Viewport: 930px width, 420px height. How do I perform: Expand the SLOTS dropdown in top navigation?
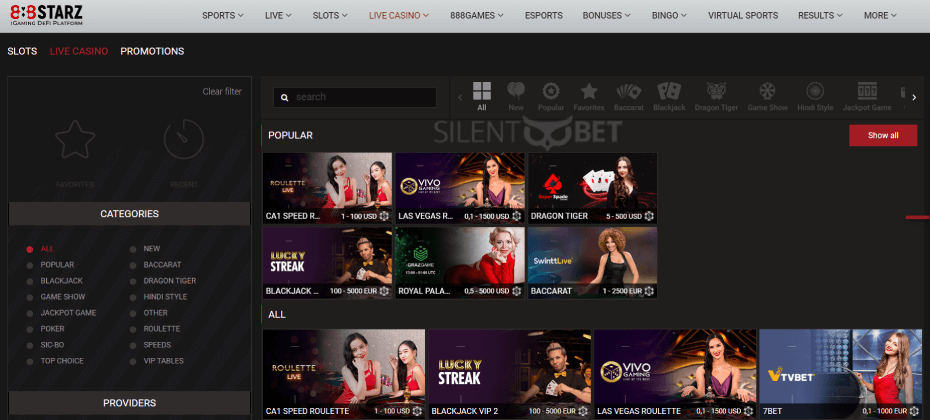pyautogui.click(x=330, y=15)
